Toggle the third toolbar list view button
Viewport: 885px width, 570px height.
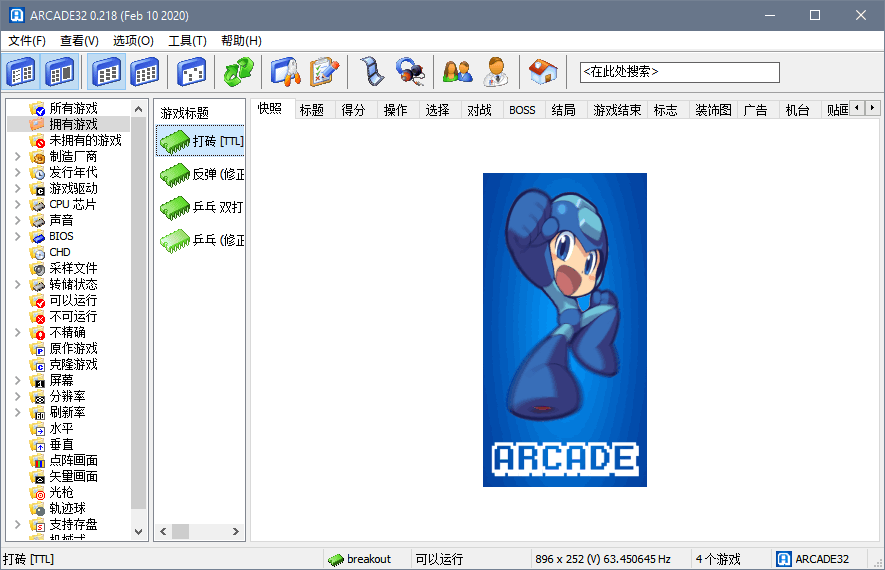(x=107, y=72)
